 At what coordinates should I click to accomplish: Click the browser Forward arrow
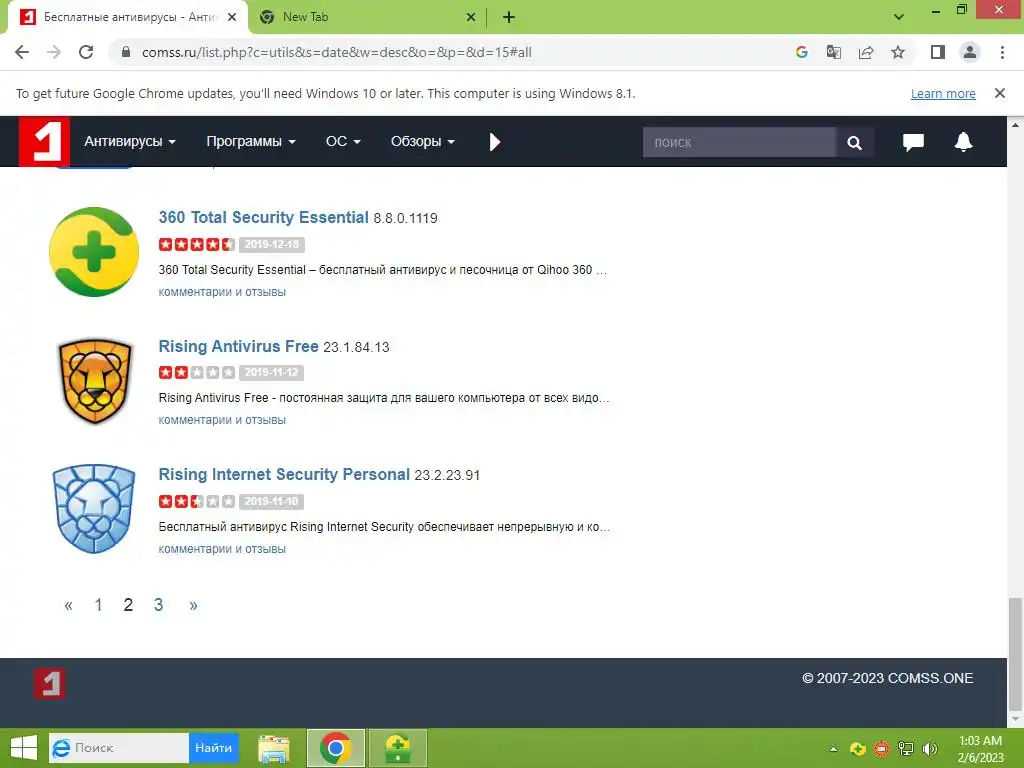click(x=54, y=52)
